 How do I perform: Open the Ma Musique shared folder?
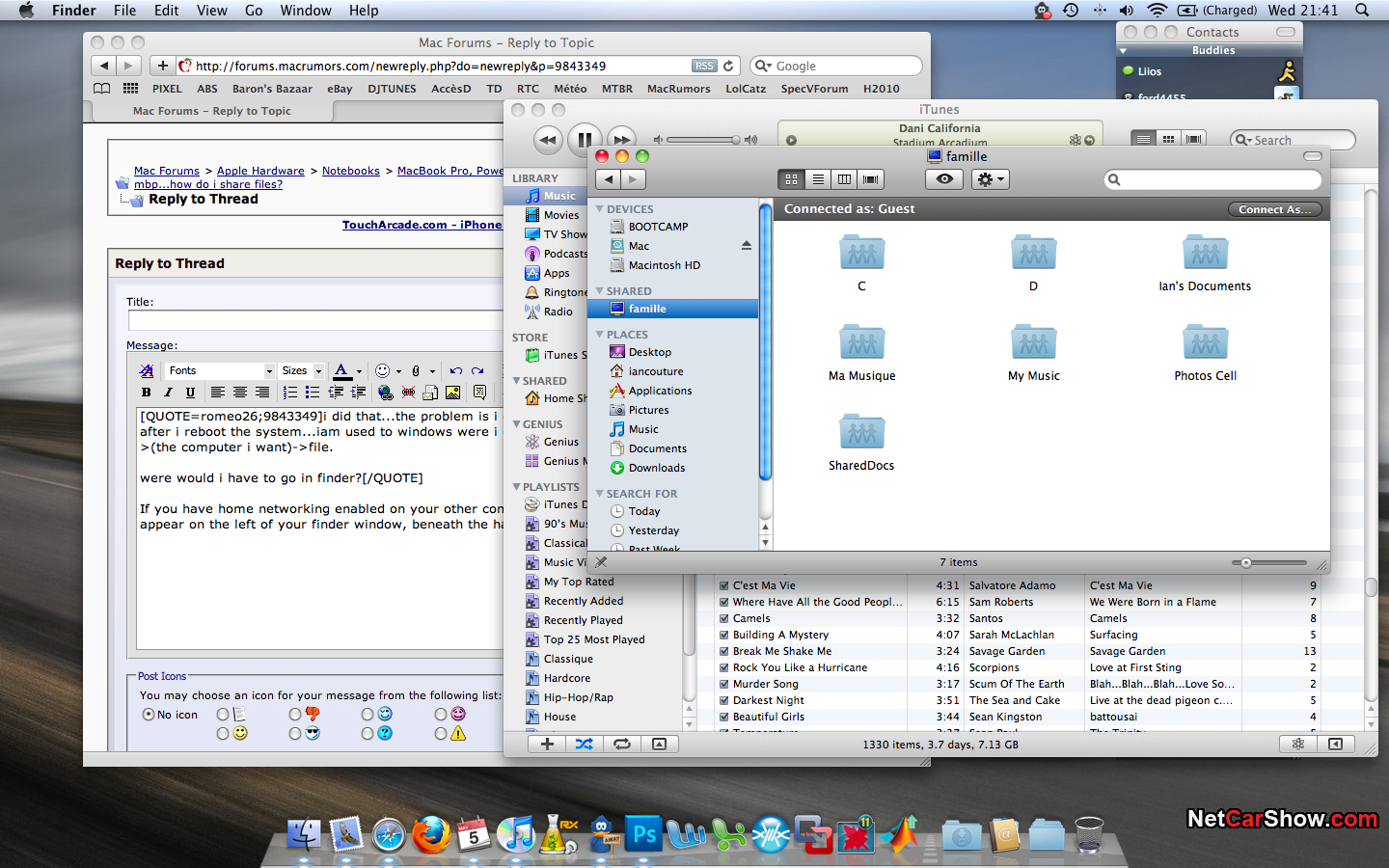point(861,352)
